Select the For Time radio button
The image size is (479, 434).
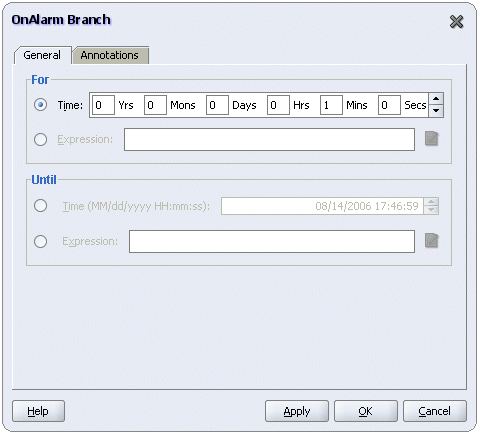click(x=40, y=105)
